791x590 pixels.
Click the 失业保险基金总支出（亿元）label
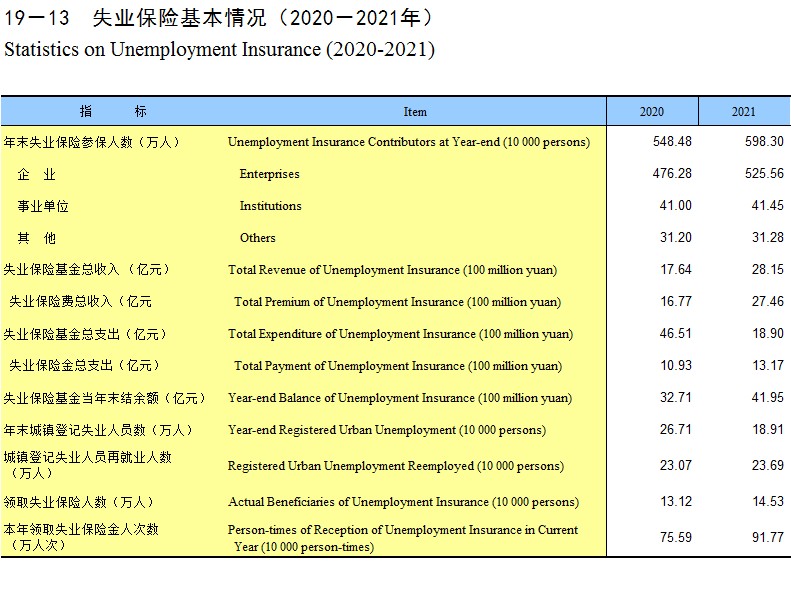tap(85, 334)
